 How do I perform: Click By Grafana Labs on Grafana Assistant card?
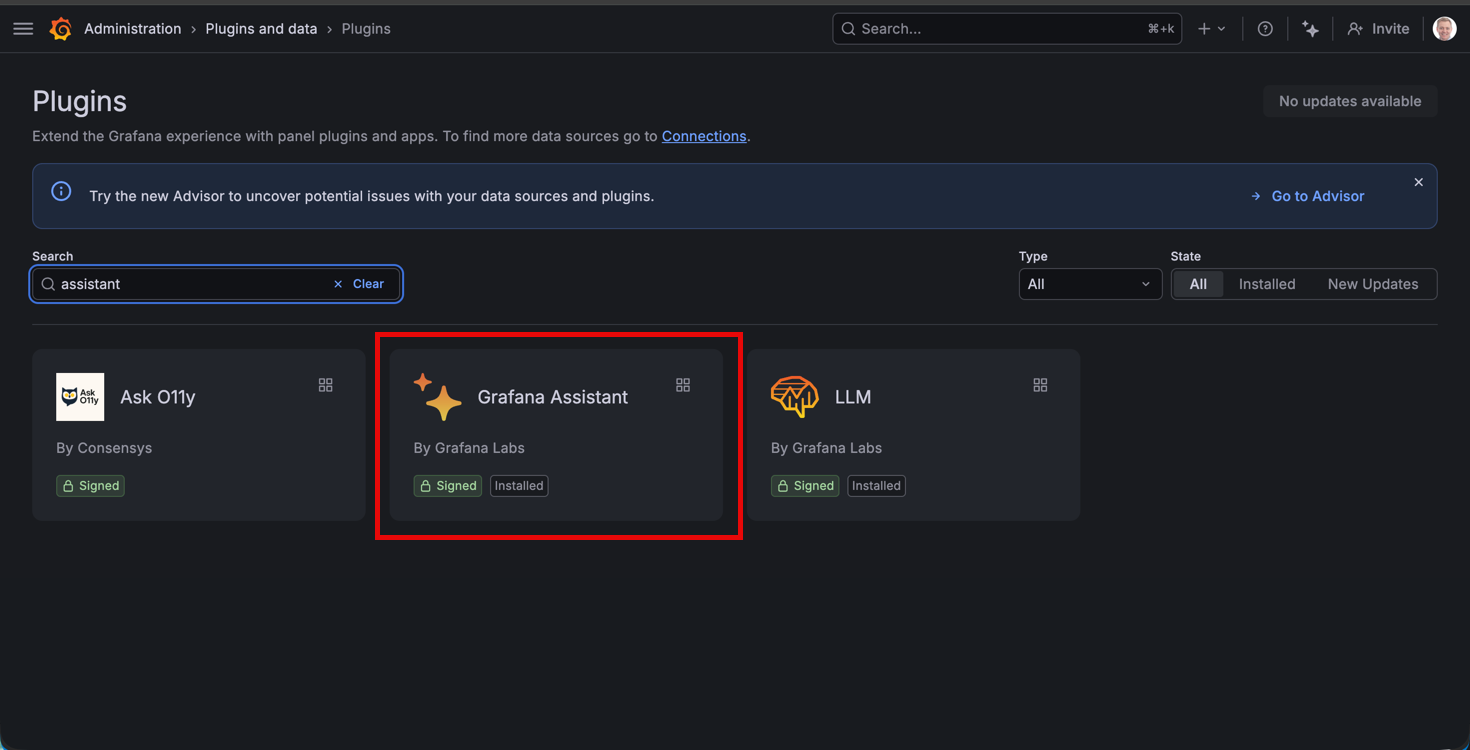click(469, 448)
